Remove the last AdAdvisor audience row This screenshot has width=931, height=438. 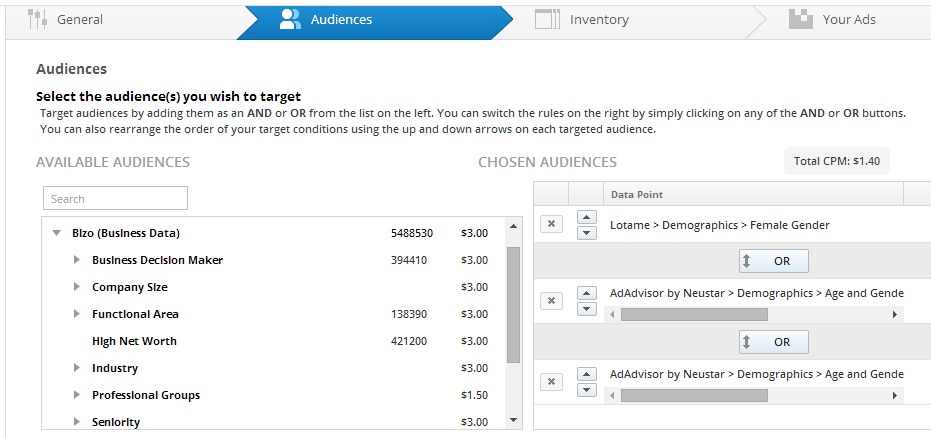tap(551, 381)
